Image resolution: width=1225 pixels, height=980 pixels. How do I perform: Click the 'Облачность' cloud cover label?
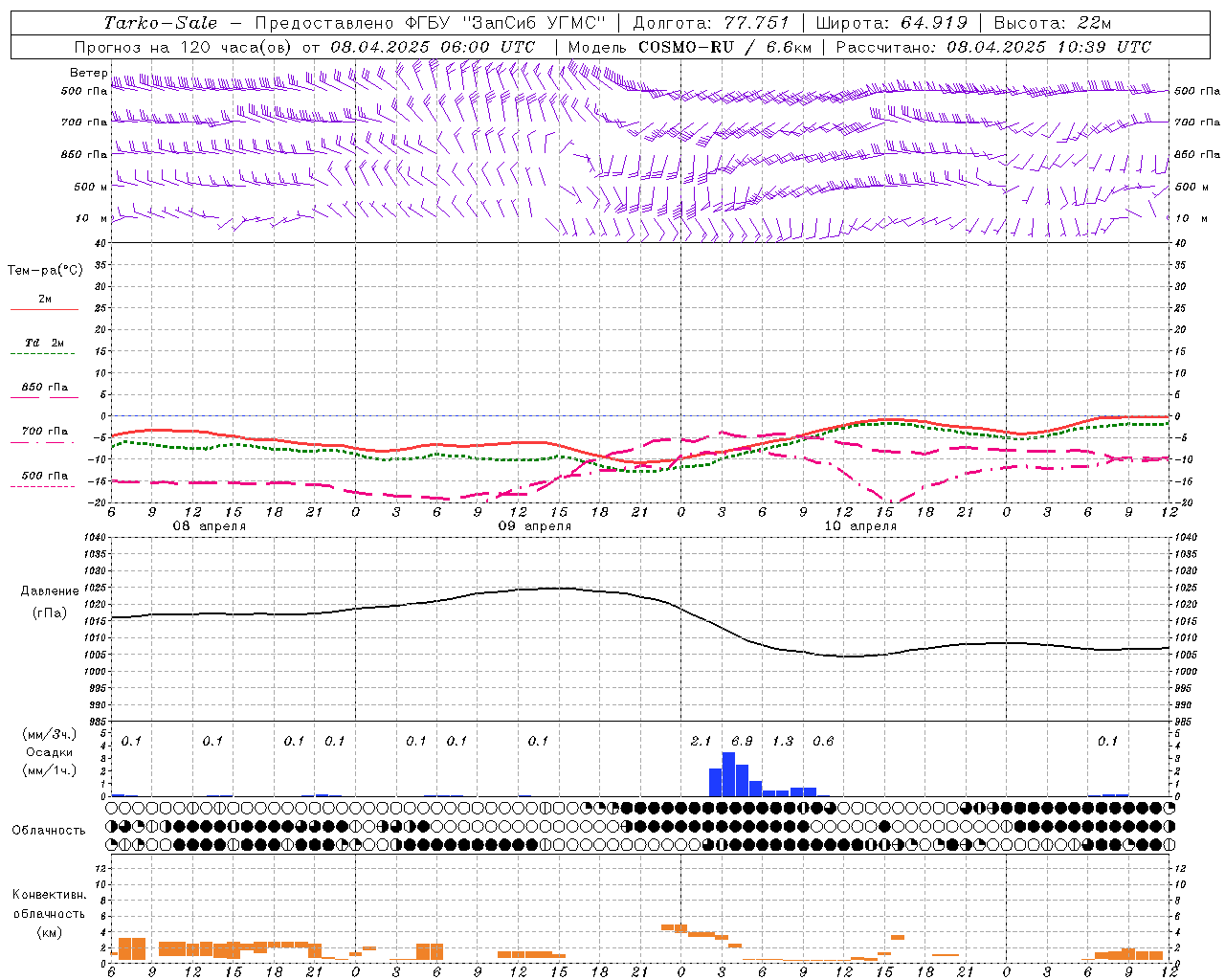(x=49, y=830)
